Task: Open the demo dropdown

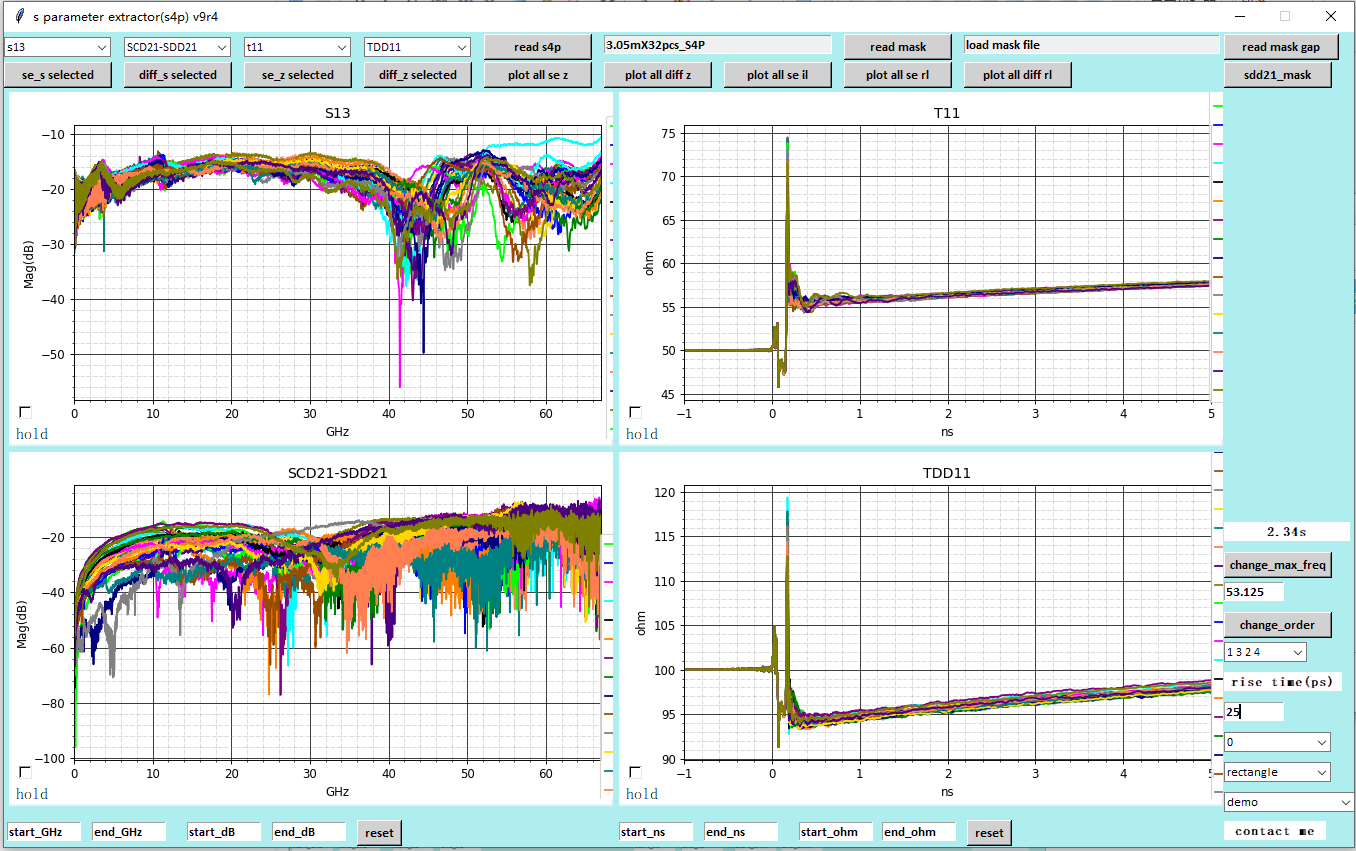Action: click(x=1288, y=802)
